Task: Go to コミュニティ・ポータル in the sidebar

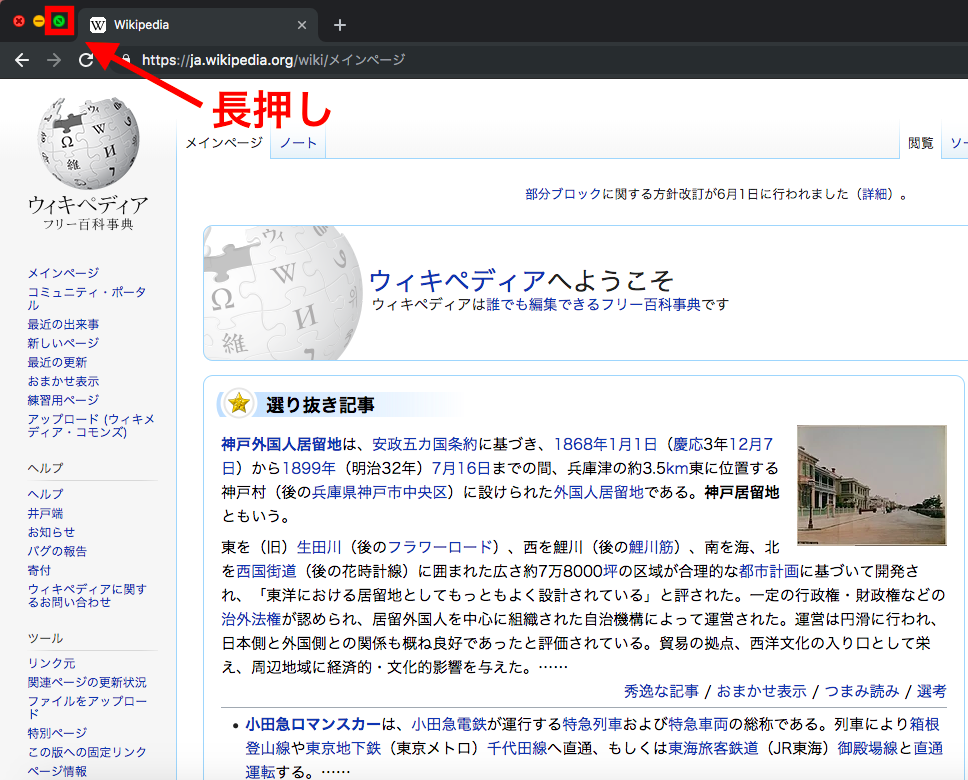Action: pyautogui.click(x=86, y=298)
